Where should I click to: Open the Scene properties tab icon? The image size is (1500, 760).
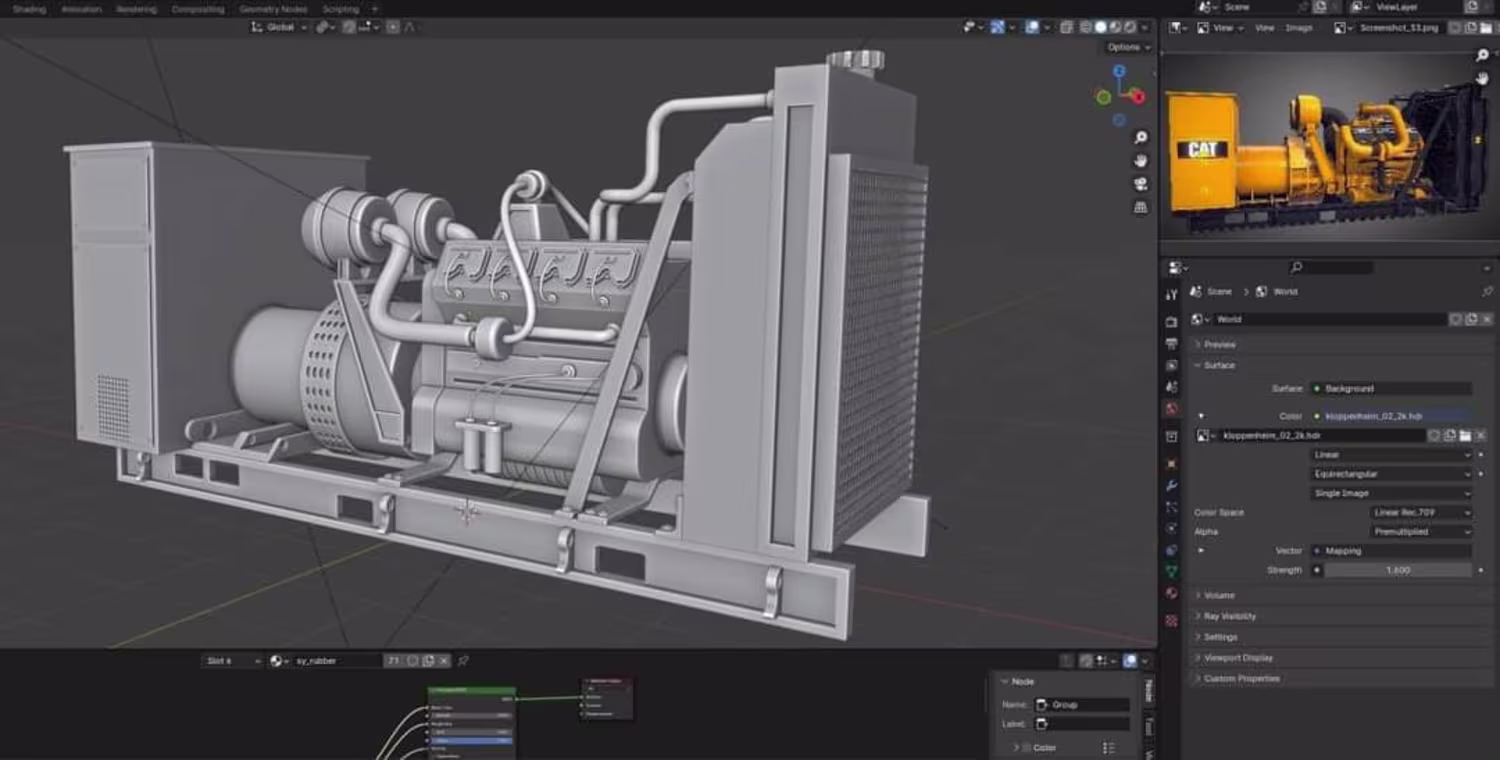tap(1172, 388)
